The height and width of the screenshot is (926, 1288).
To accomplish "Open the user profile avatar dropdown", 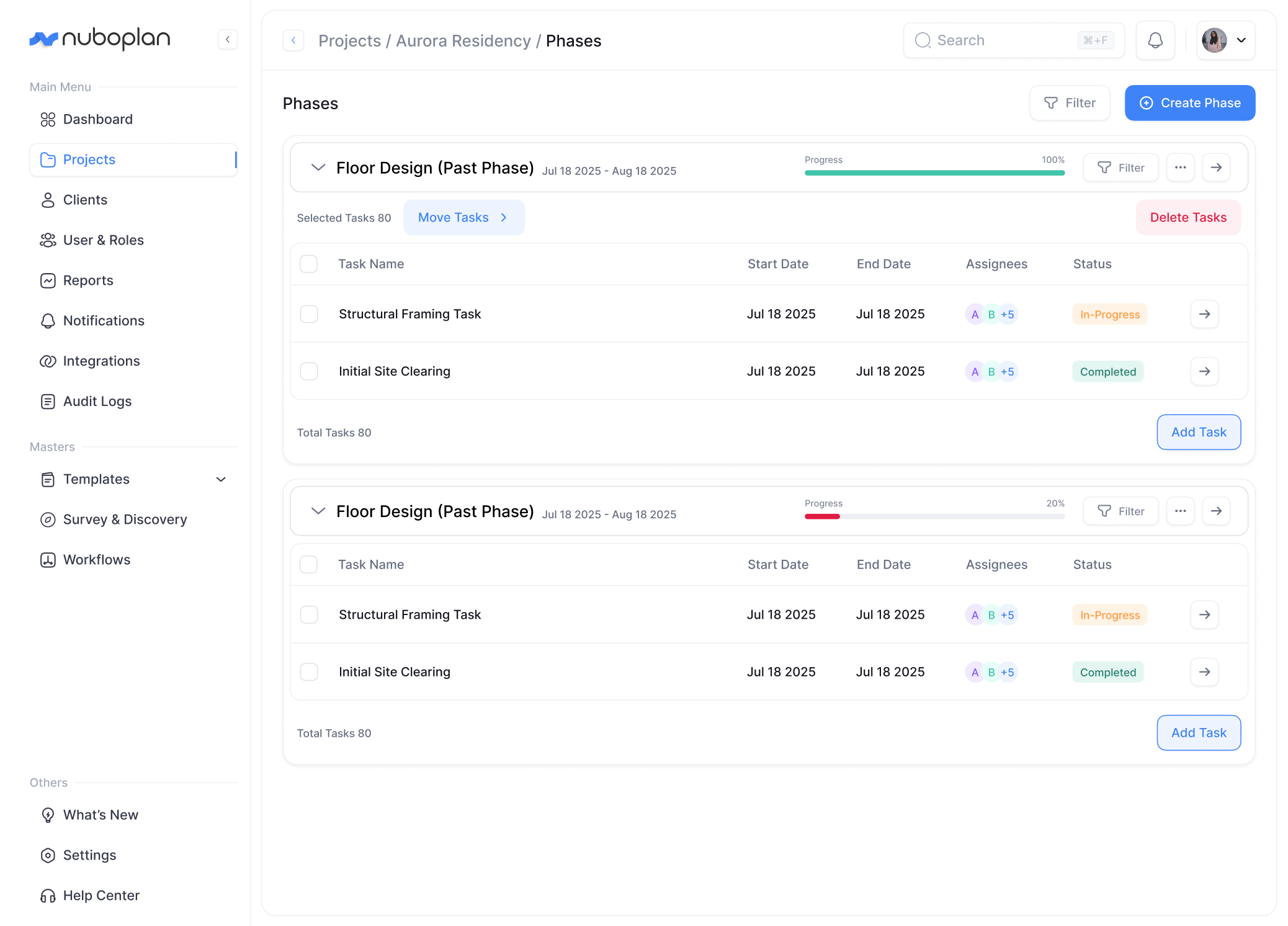I will (x=1225, y=40).
